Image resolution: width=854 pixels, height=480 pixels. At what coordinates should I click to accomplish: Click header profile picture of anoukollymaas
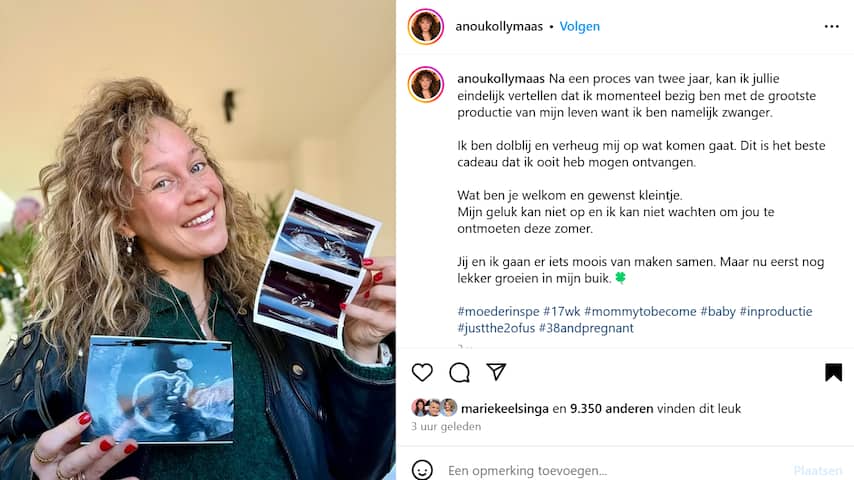(426, 26)
